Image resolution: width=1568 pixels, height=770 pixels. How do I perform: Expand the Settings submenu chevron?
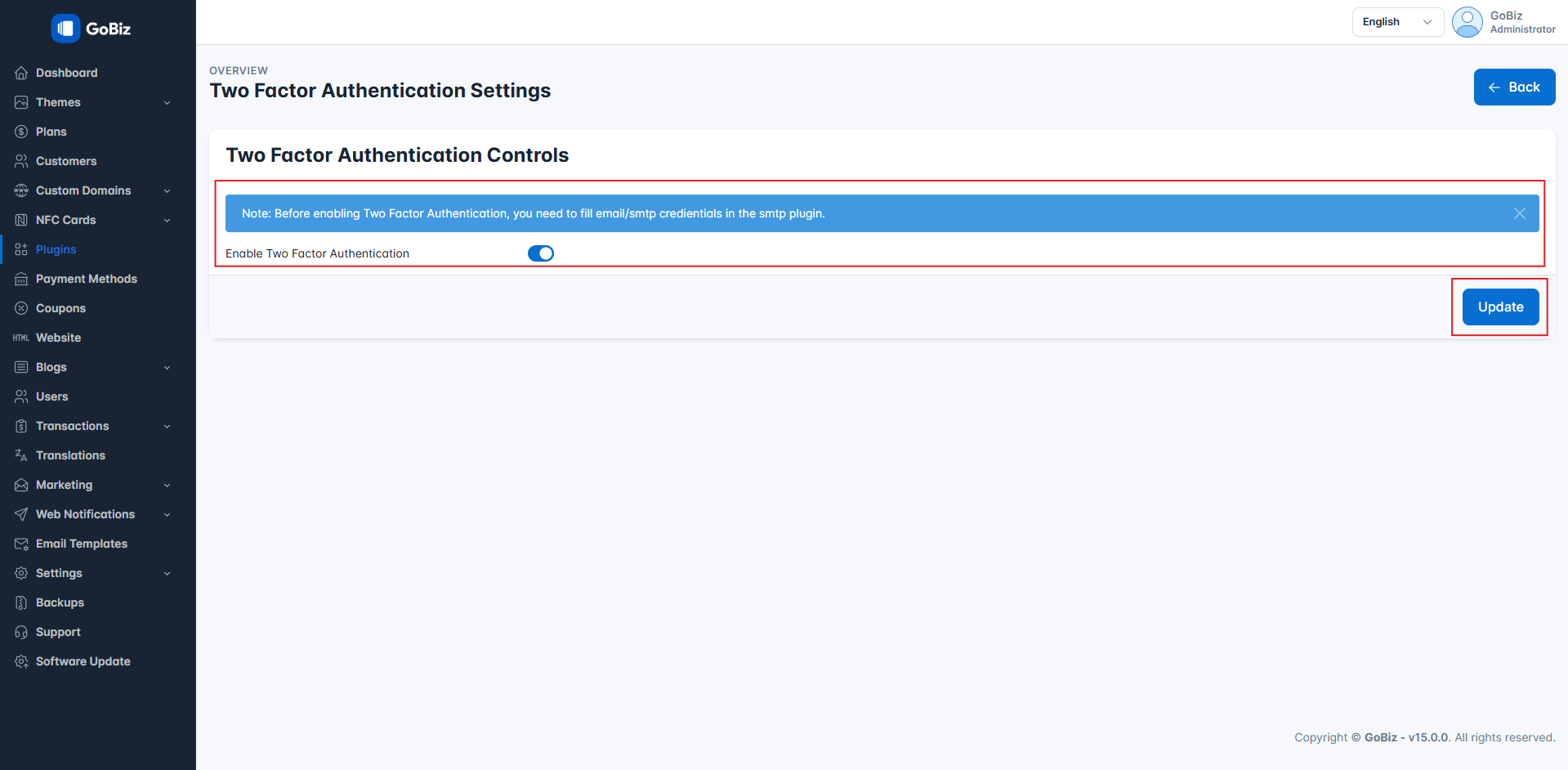tap(167, 574)
